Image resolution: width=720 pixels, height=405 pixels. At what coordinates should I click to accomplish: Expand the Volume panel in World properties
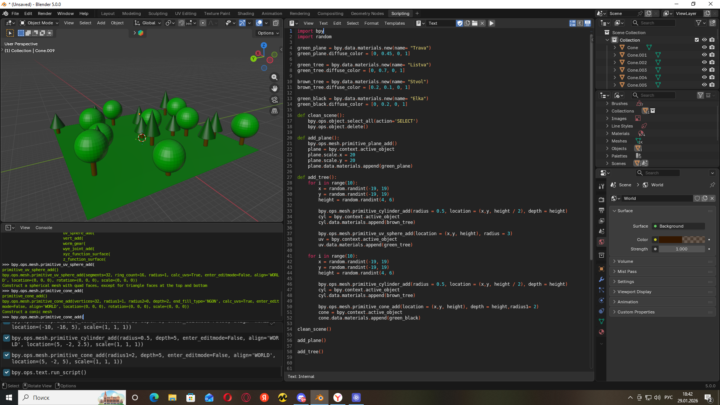pos(625,261)
